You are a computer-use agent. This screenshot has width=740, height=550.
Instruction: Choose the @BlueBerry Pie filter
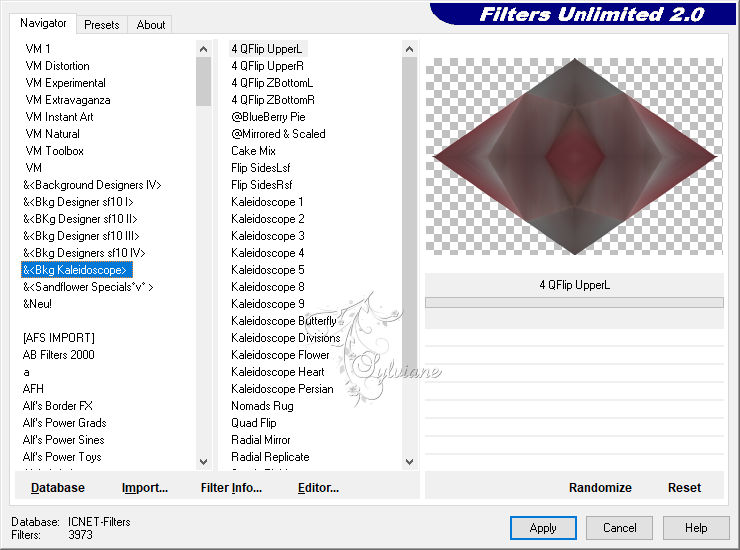[x=268, y=117]
